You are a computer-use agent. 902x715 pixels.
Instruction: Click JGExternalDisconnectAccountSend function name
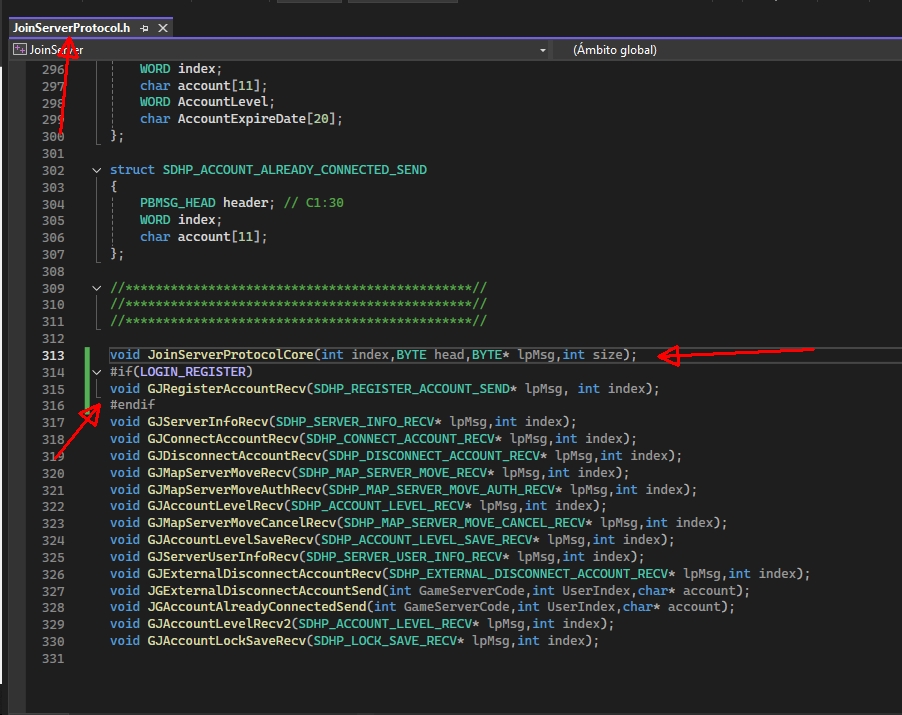pos(265,591)
